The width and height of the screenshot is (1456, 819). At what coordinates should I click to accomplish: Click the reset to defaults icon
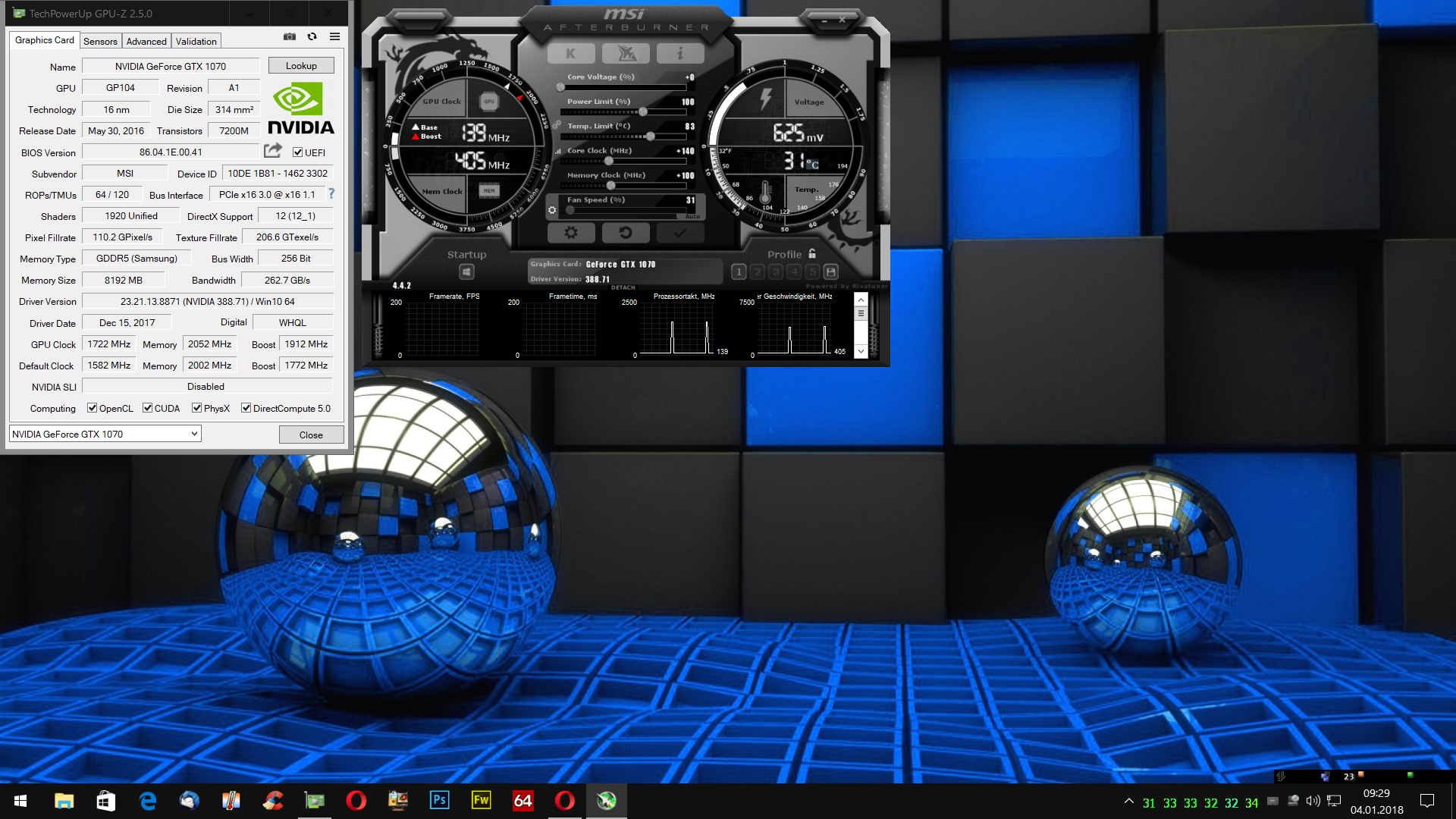click(625, 233)
